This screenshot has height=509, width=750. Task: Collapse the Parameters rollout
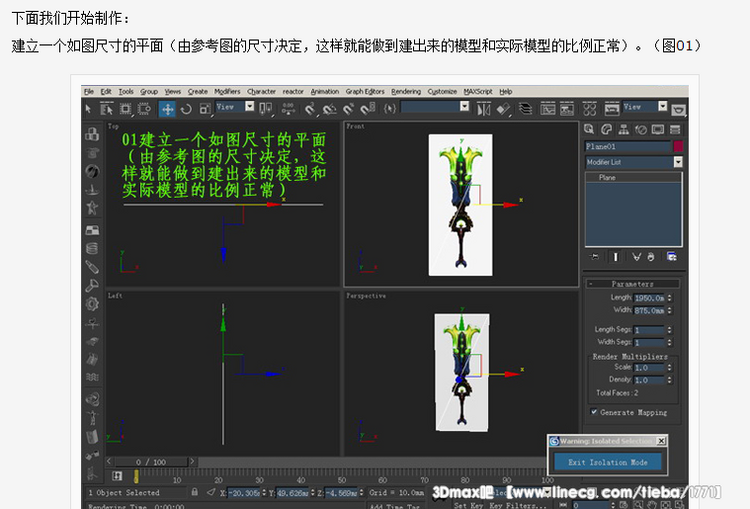click(632, 284)
